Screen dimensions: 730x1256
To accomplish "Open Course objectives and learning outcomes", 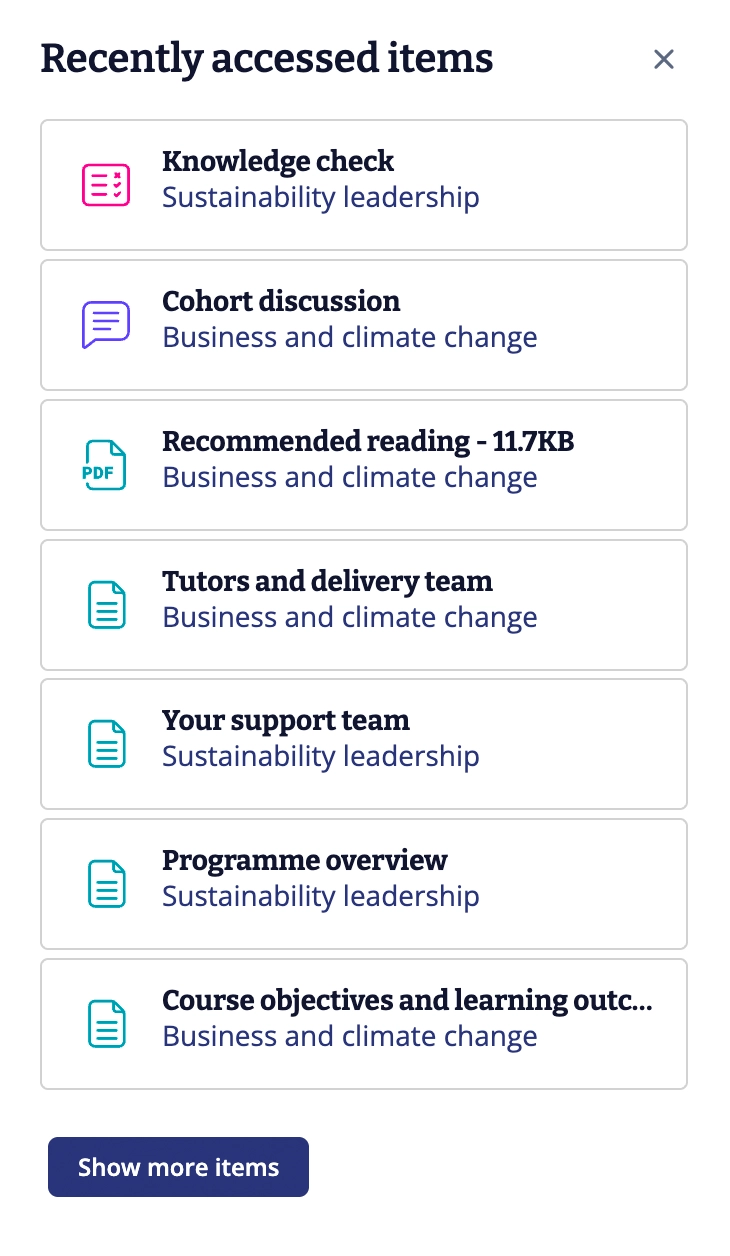I will click(407, 1000).
